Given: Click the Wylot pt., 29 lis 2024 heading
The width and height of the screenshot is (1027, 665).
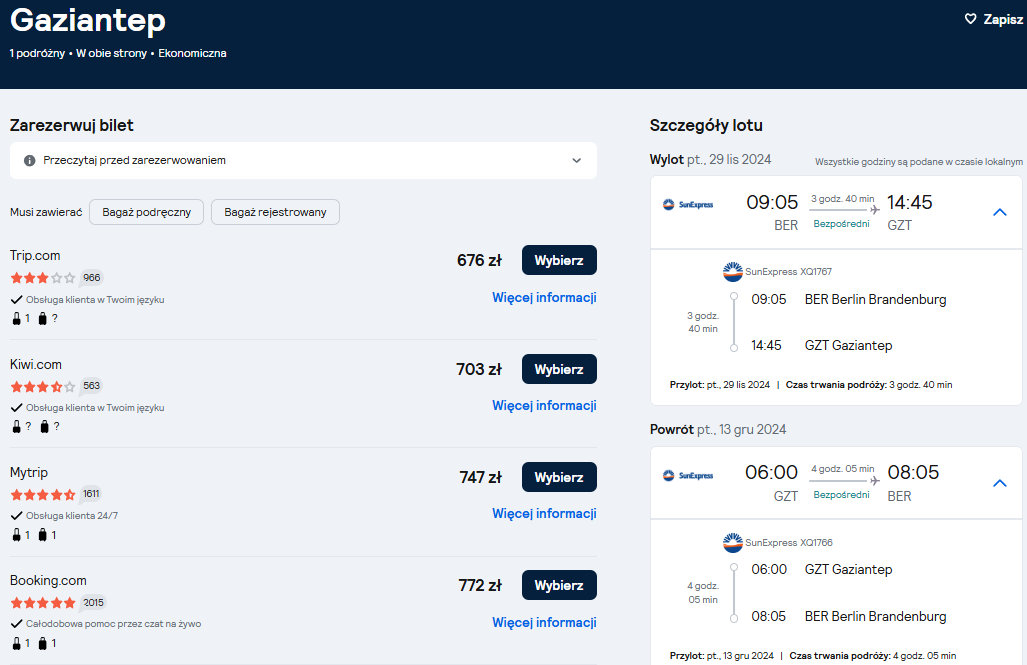Looking at the screenshot, I should click(711, 159).
